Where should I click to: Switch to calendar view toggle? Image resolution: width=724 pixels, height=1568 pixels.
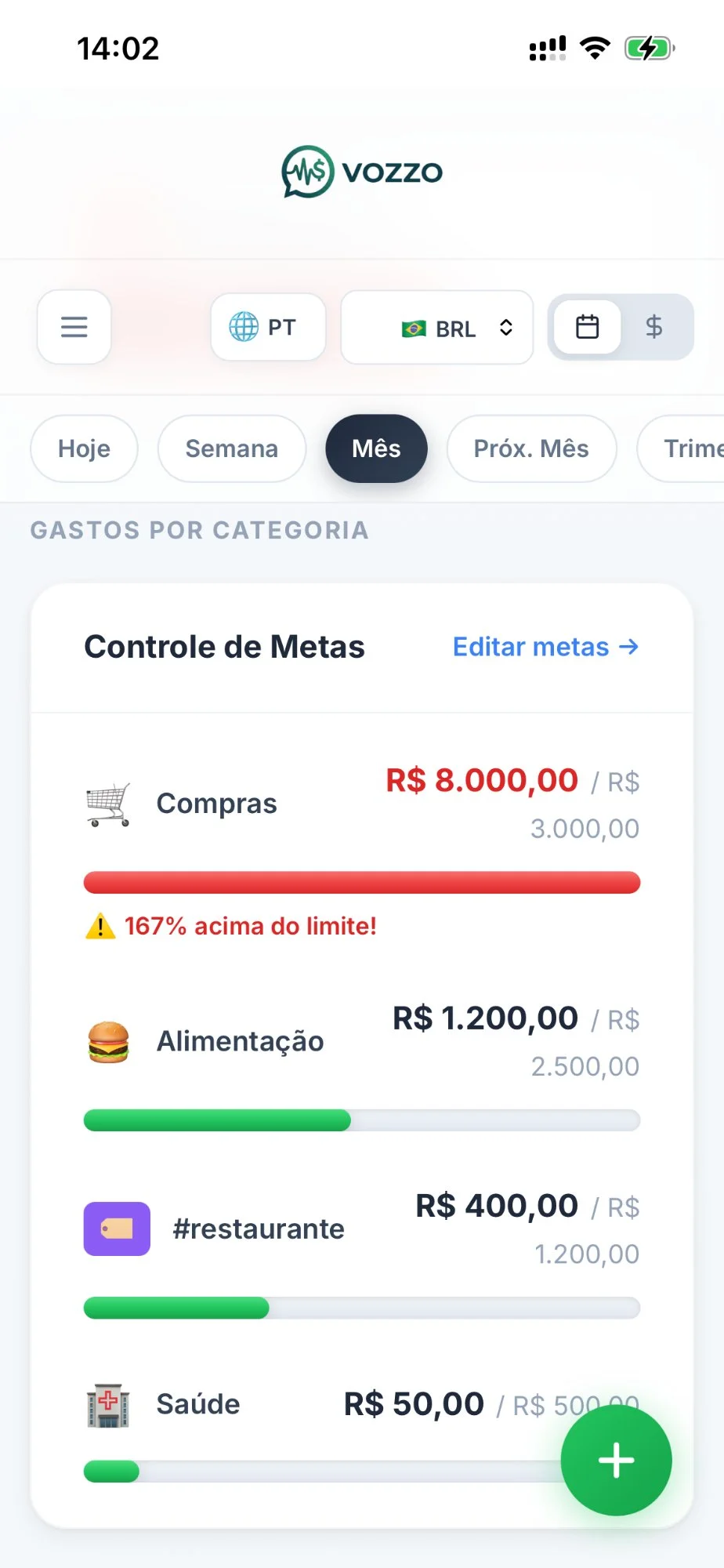point(588,327)
